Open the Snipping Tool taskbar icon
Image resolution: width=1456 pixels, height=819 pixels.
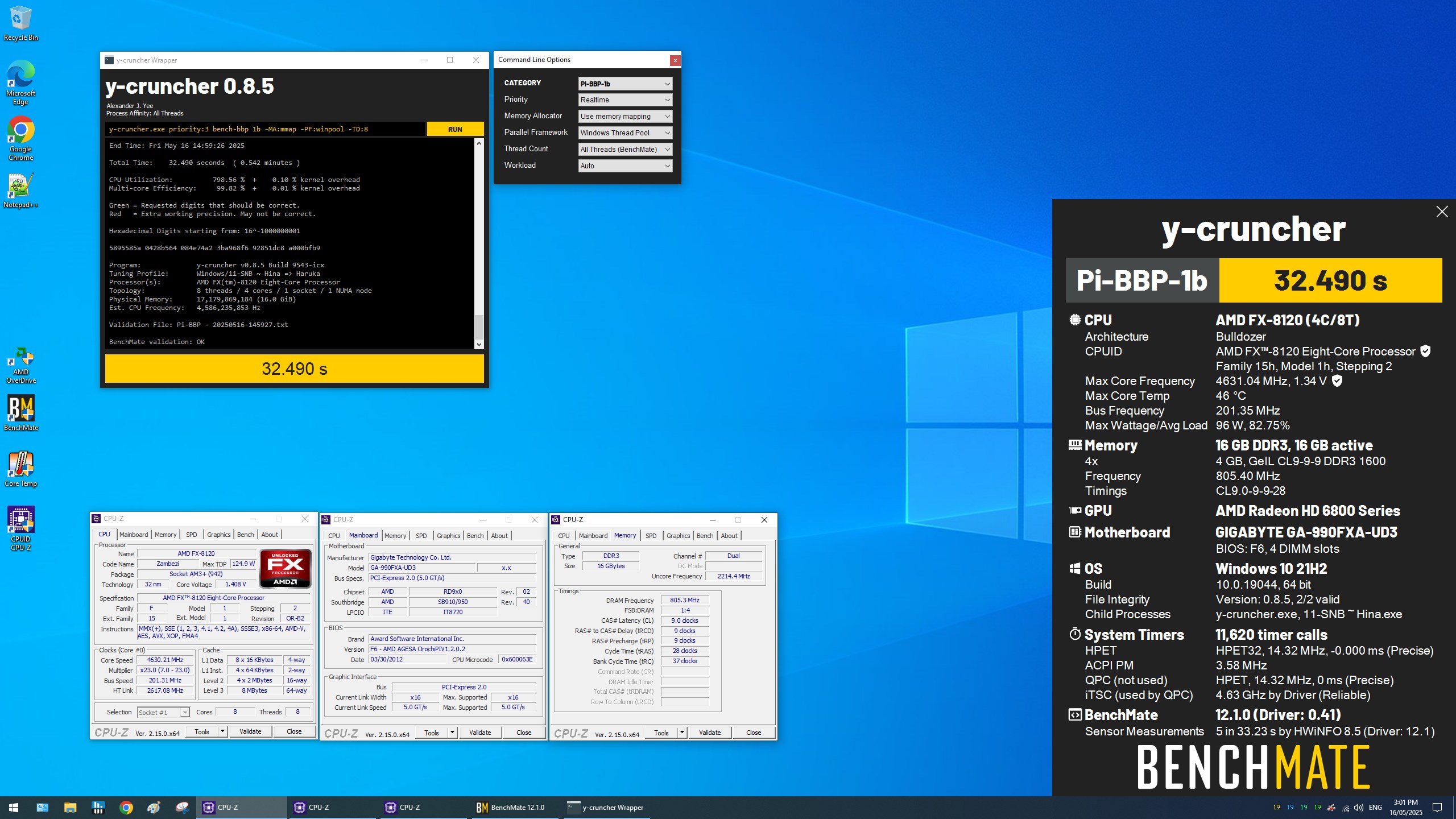[x=182, y=807]
